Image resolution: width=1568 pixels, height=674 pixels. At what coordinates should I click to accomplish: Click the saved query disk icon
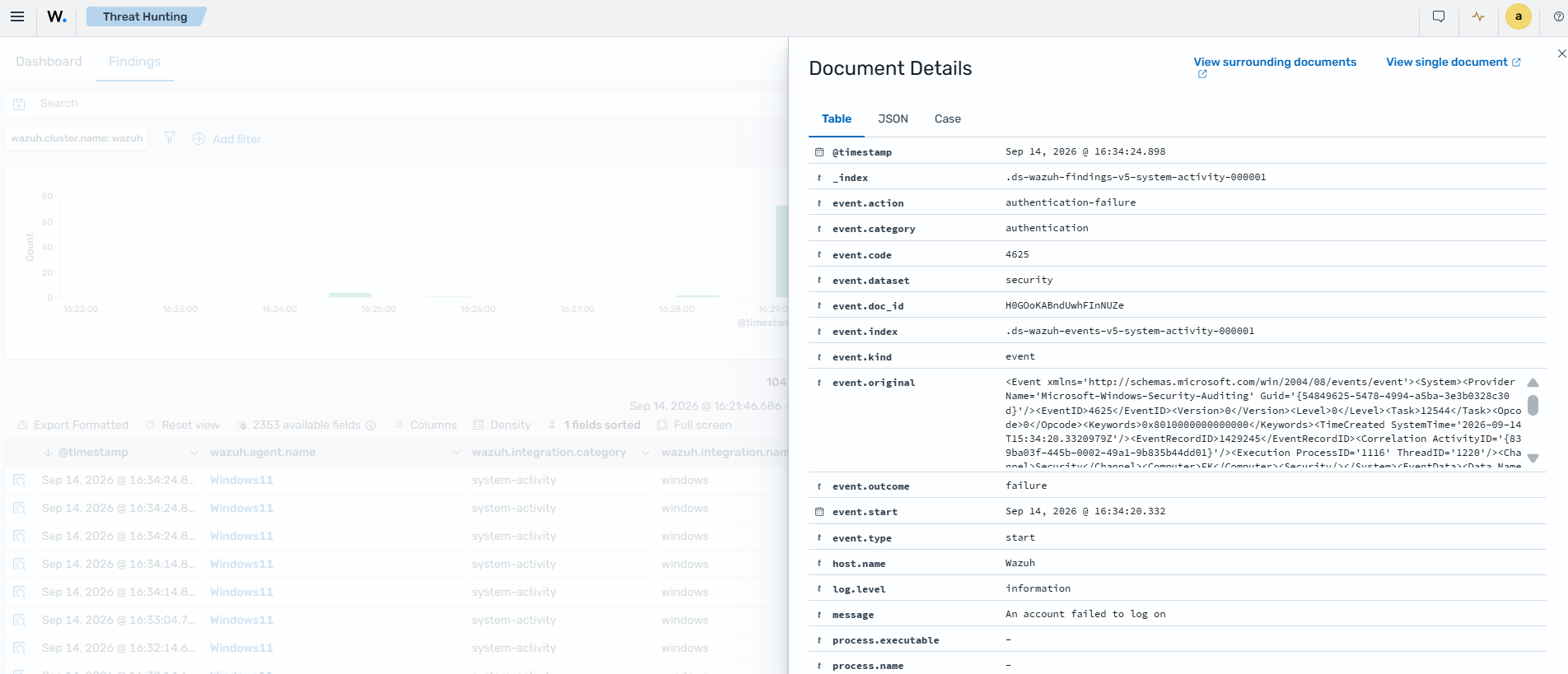pyautogui.click(x=19, y=104)
